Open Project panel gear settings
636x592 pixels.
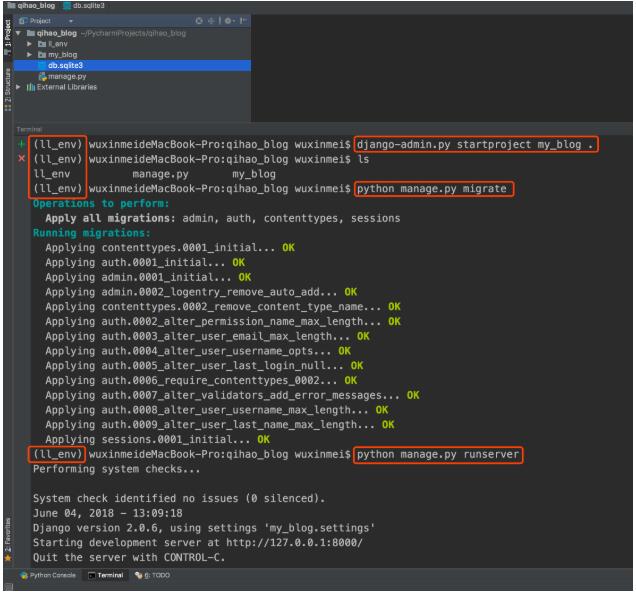click(x=229, y=21)
